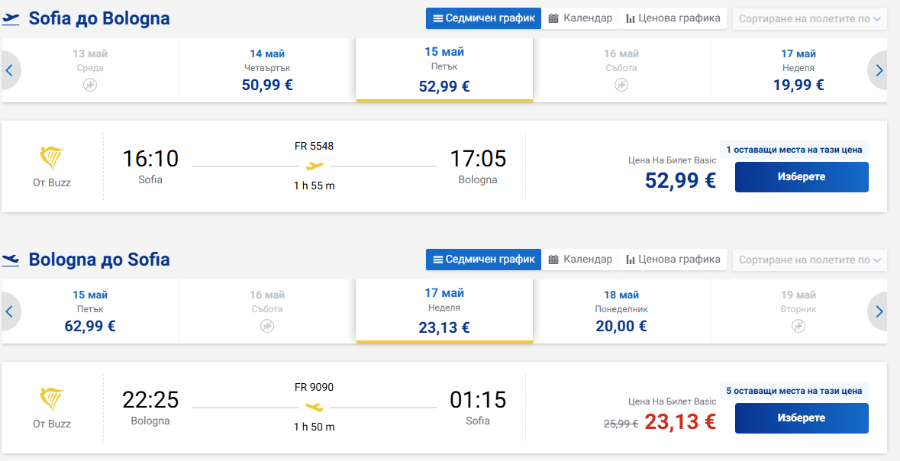This screenshot has width=900, height=461.
Task: Click previous-week arrow in Bologna to Sofia row
Action: (x=10, y=312)
